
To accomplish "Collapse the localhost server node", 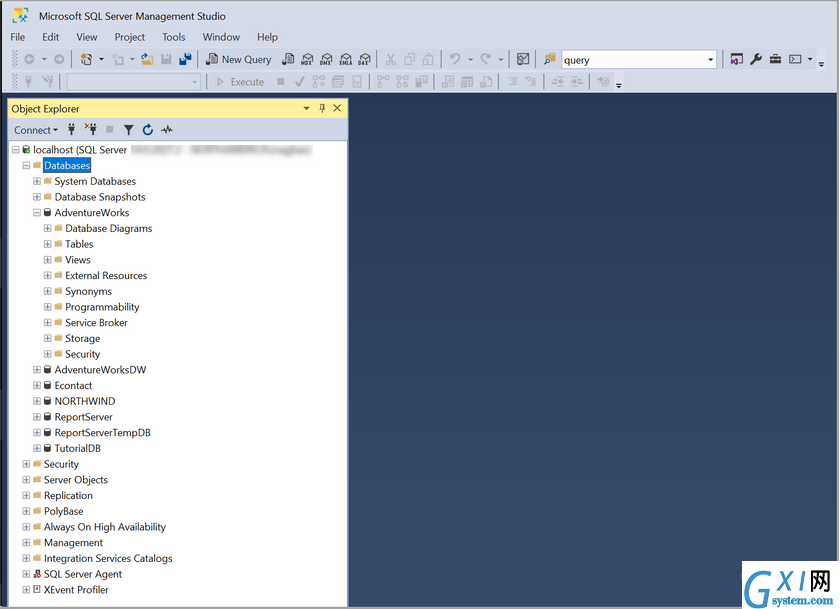I will (16, 149).
